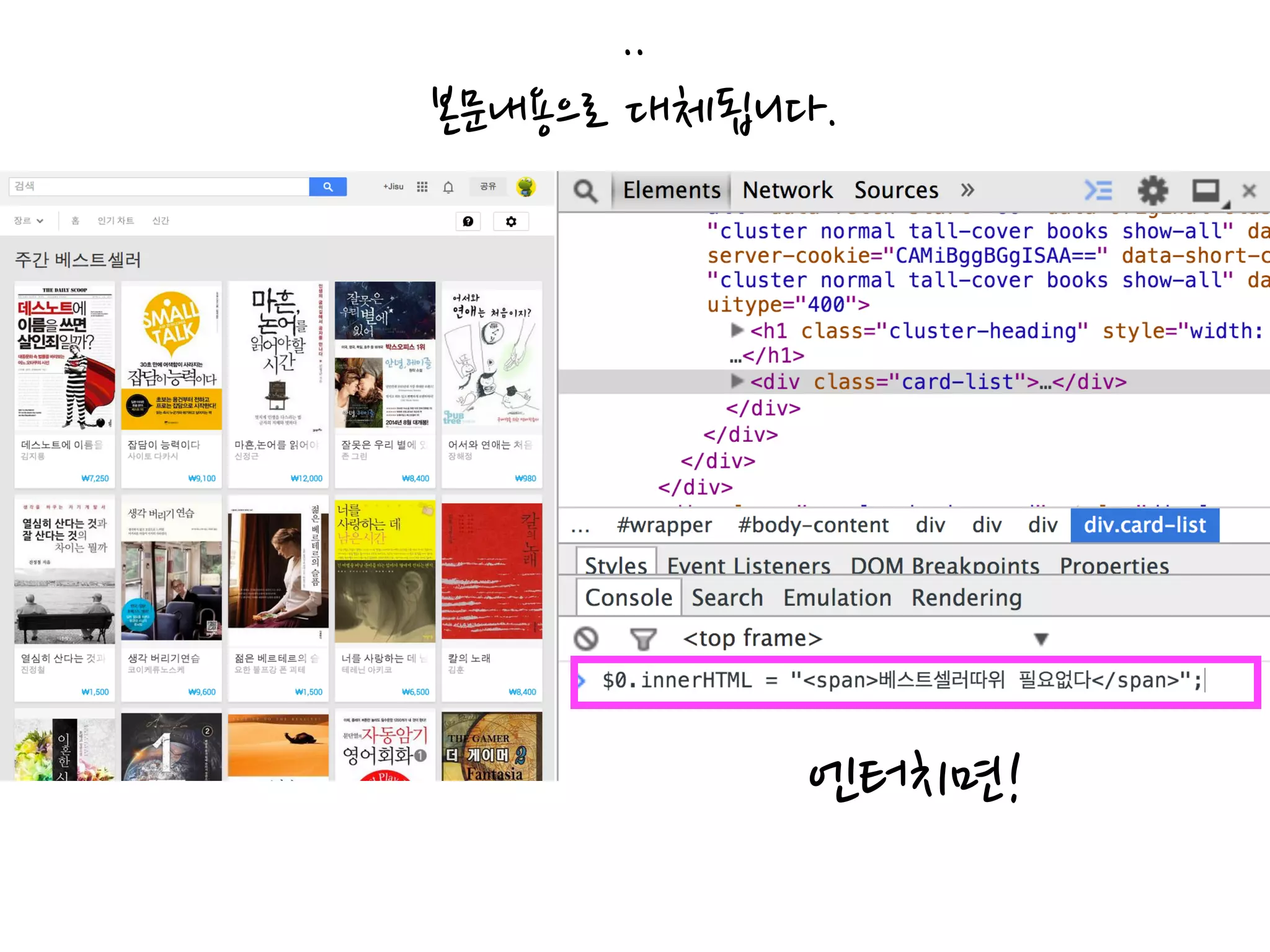Viewport: 1270px width, 952px height.
Task: Open the Google apps grid icon
Action: [422, 187]
